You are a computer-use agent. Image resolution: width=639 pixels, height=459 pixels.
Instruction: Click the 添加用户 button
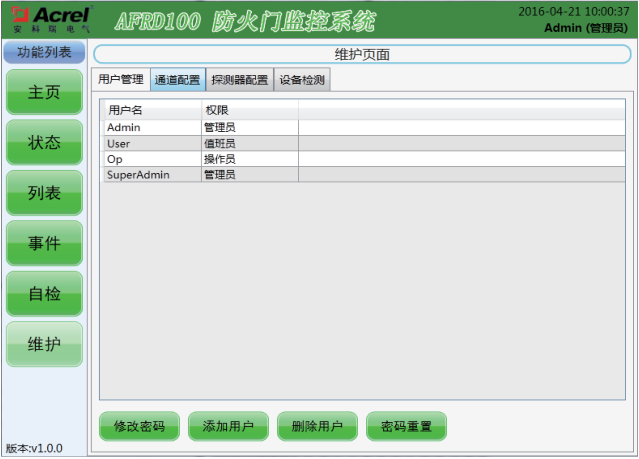coord(228,426)
